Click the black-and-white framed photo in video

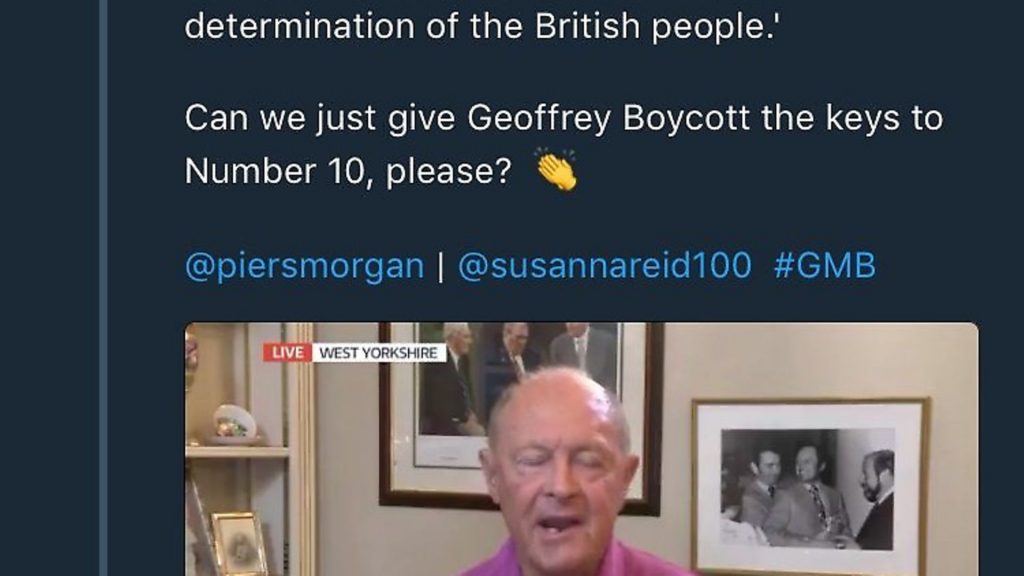click(810, 486)
